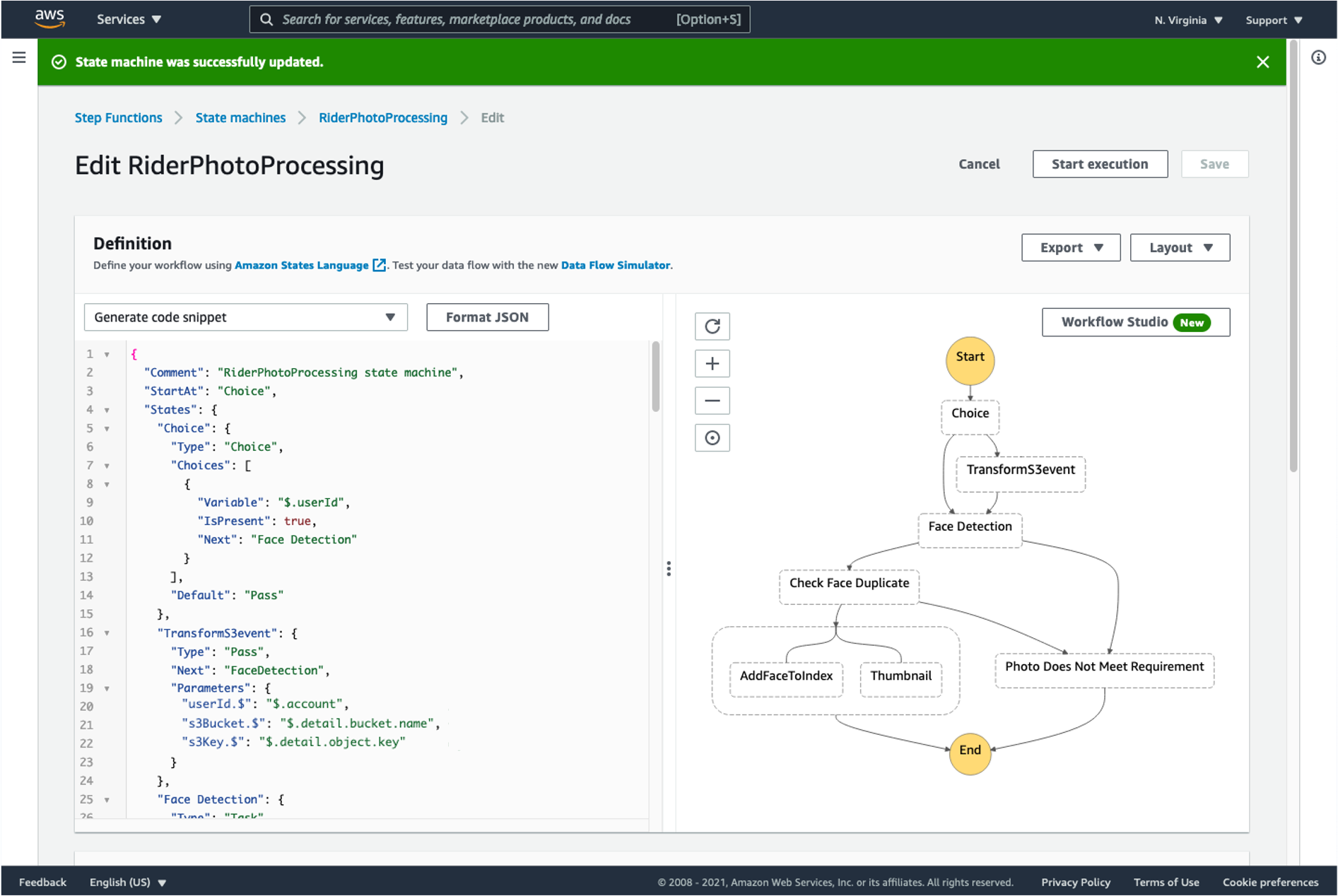Click Format JSON button
Image resolution: width=1338 pixels, height=896 pixels.
tap(487, 317)
